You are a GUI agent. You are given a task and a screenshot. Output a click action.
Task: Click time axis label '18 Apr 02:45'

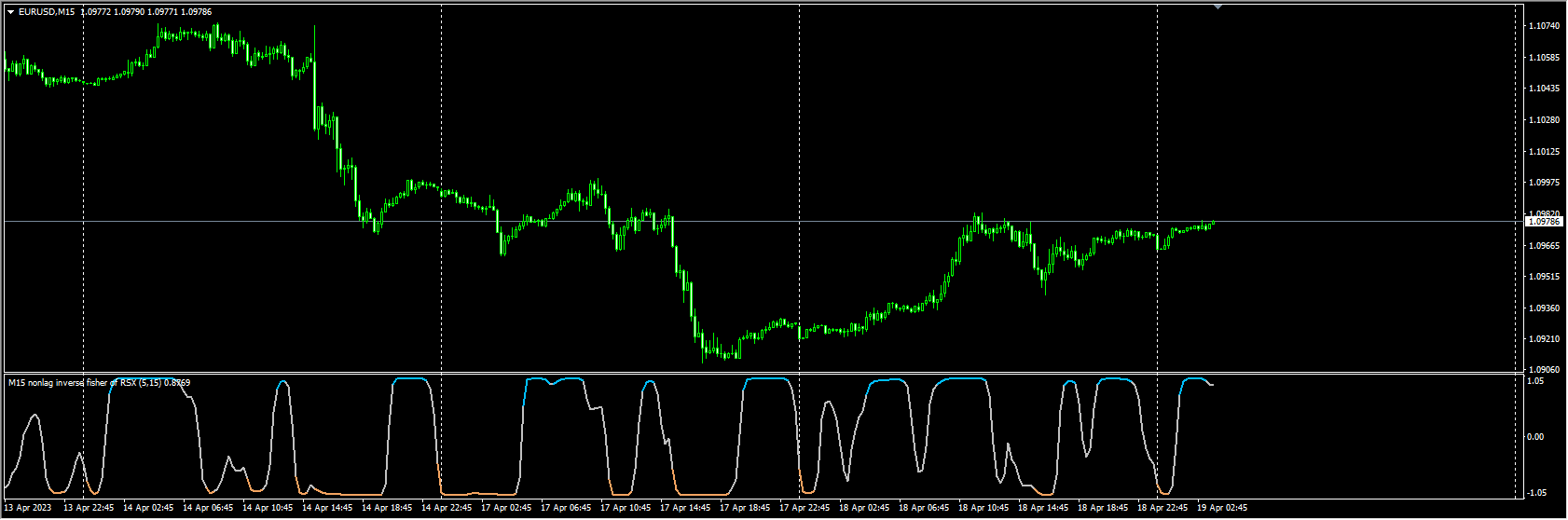click(864, 508)
